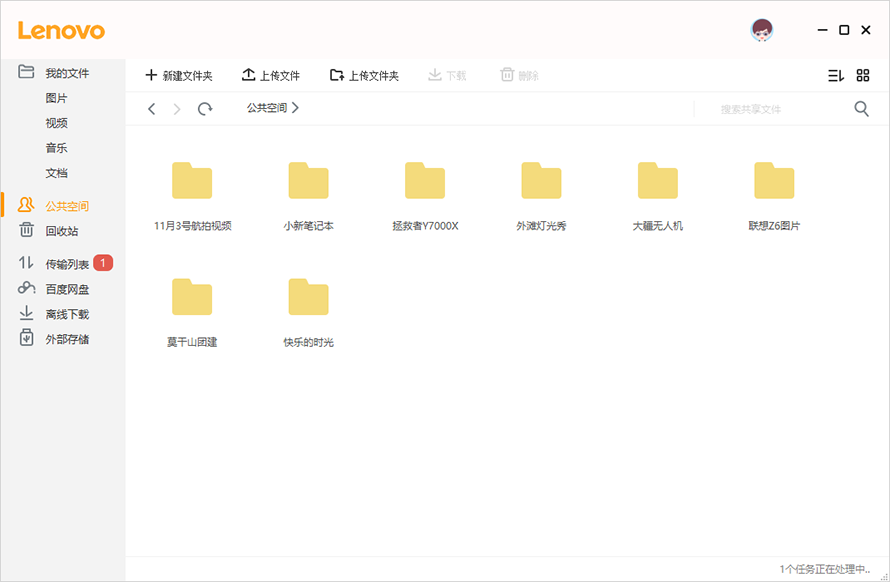Open the 百度网盘 cloud icon
The image size is (890, 582).
pyautogui.click(x=26, y=288)
